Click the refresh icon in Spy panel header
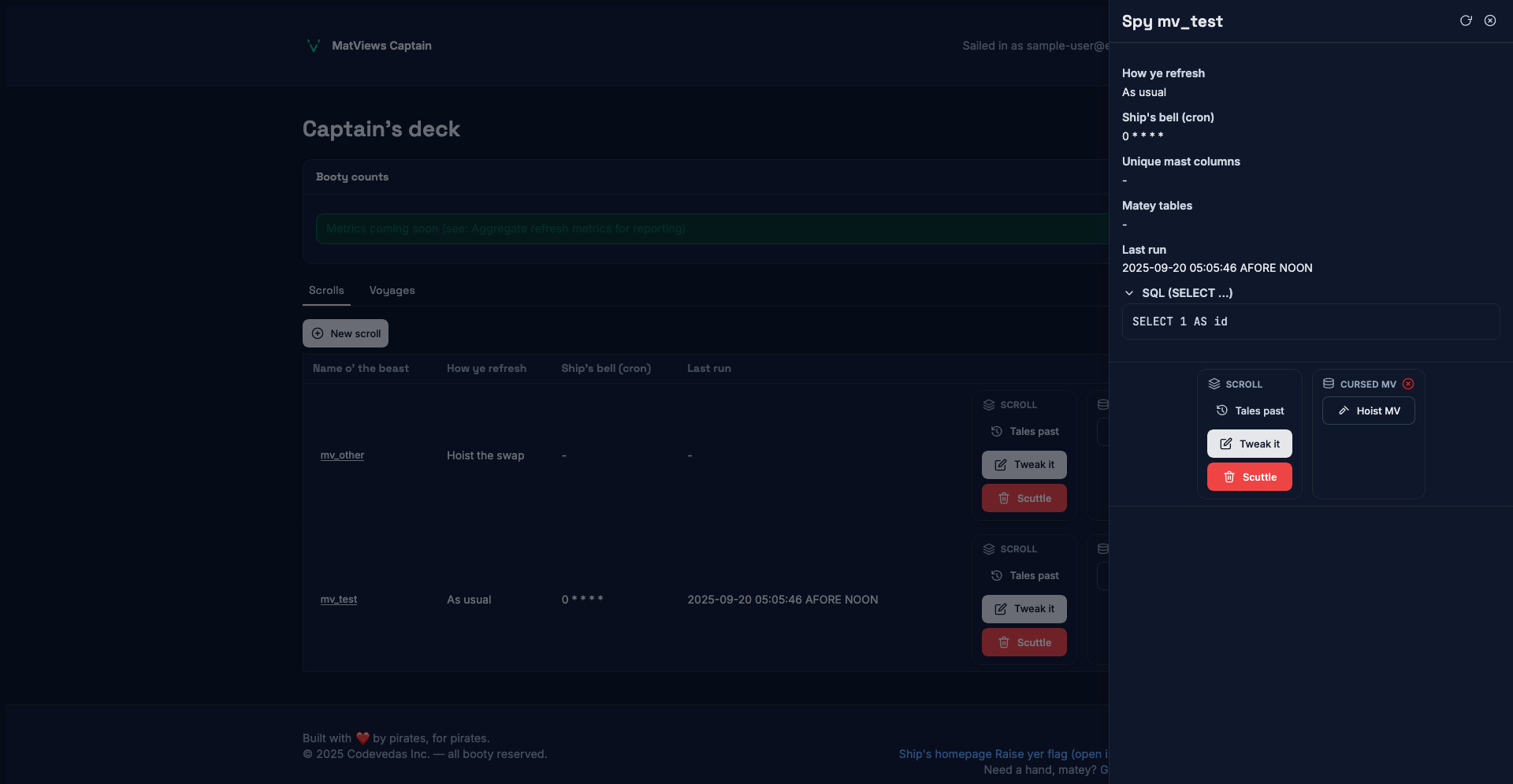This screenshot has height=784, width=1513. click(x=1466, y=20)
